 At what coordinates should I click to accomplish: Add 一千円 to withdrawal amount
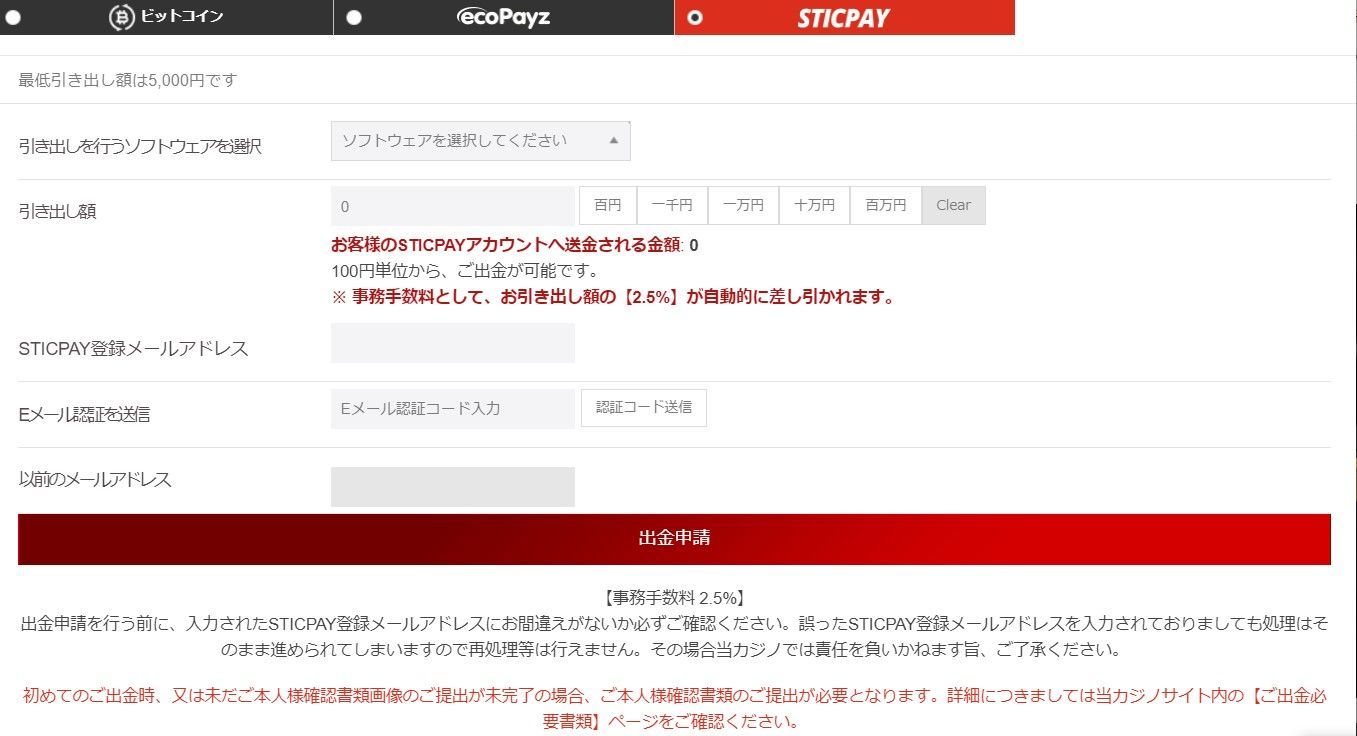[x=672, y=205]
